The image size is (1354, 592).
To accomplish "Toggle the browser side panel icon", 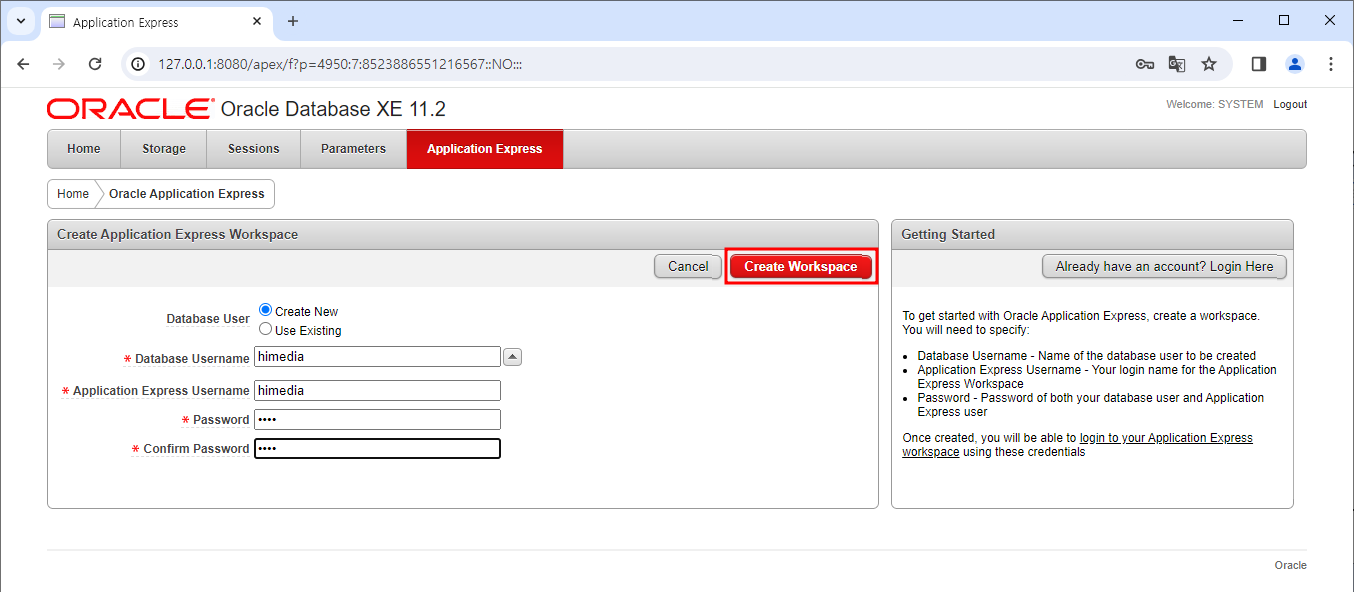I will [x=1259, y=64].
